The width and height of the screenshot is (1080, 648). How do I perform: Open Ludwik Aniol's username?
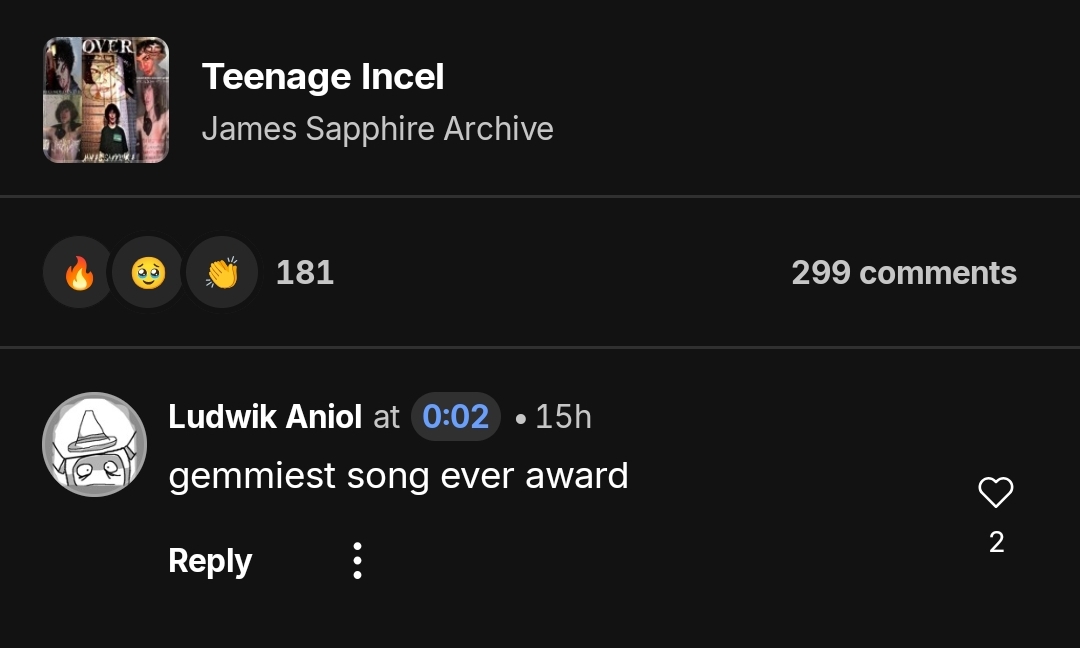[265, 416]
